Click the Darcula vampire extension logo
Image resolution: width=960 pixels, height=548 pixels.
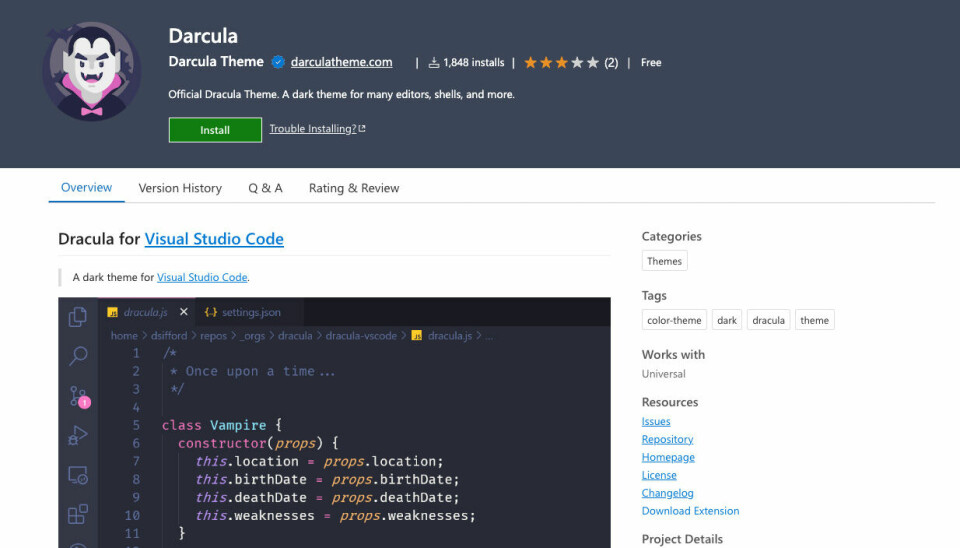92,72
